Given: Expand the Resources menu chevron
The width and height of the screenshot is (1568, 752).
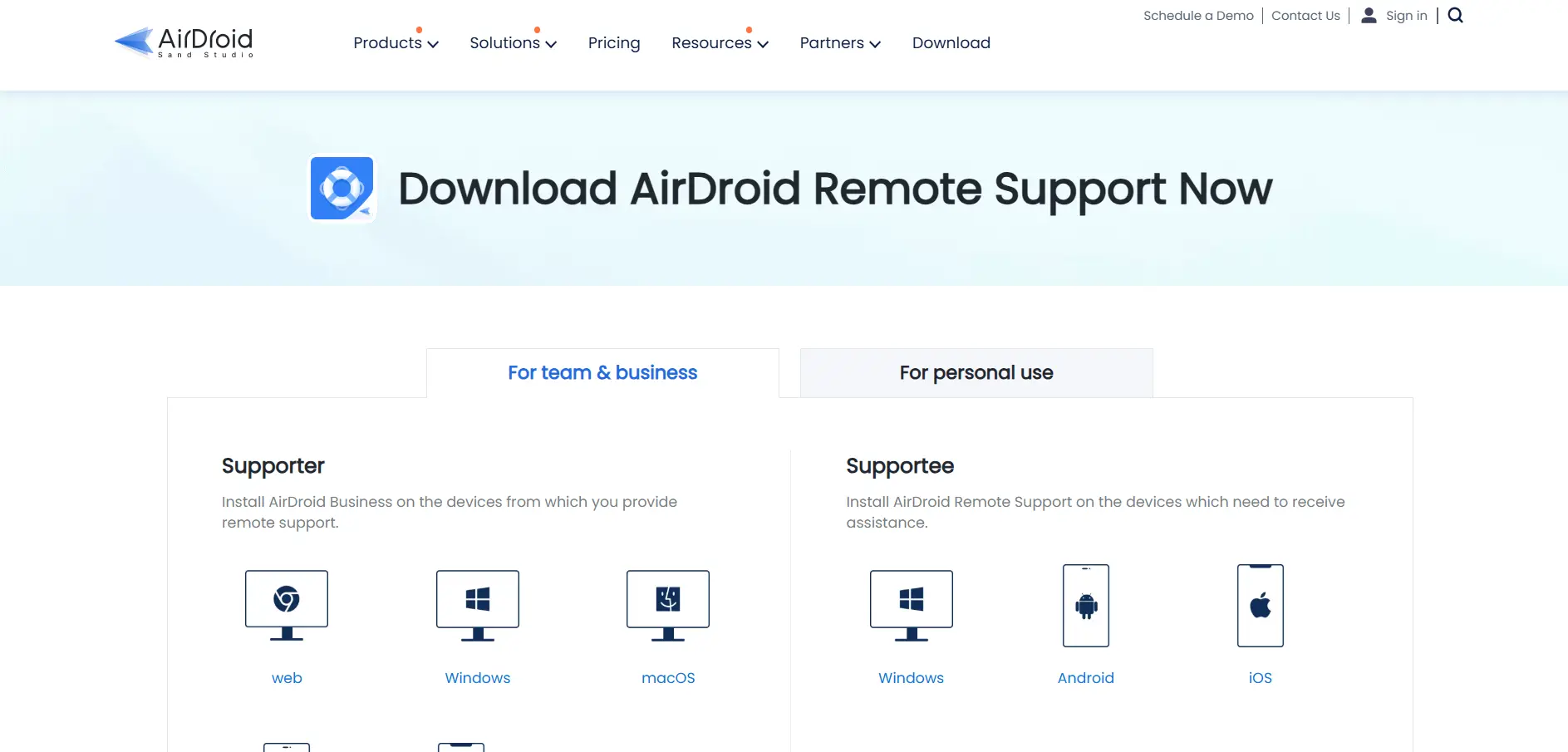Looking at the screenshot, I should [x=763, y=44].
